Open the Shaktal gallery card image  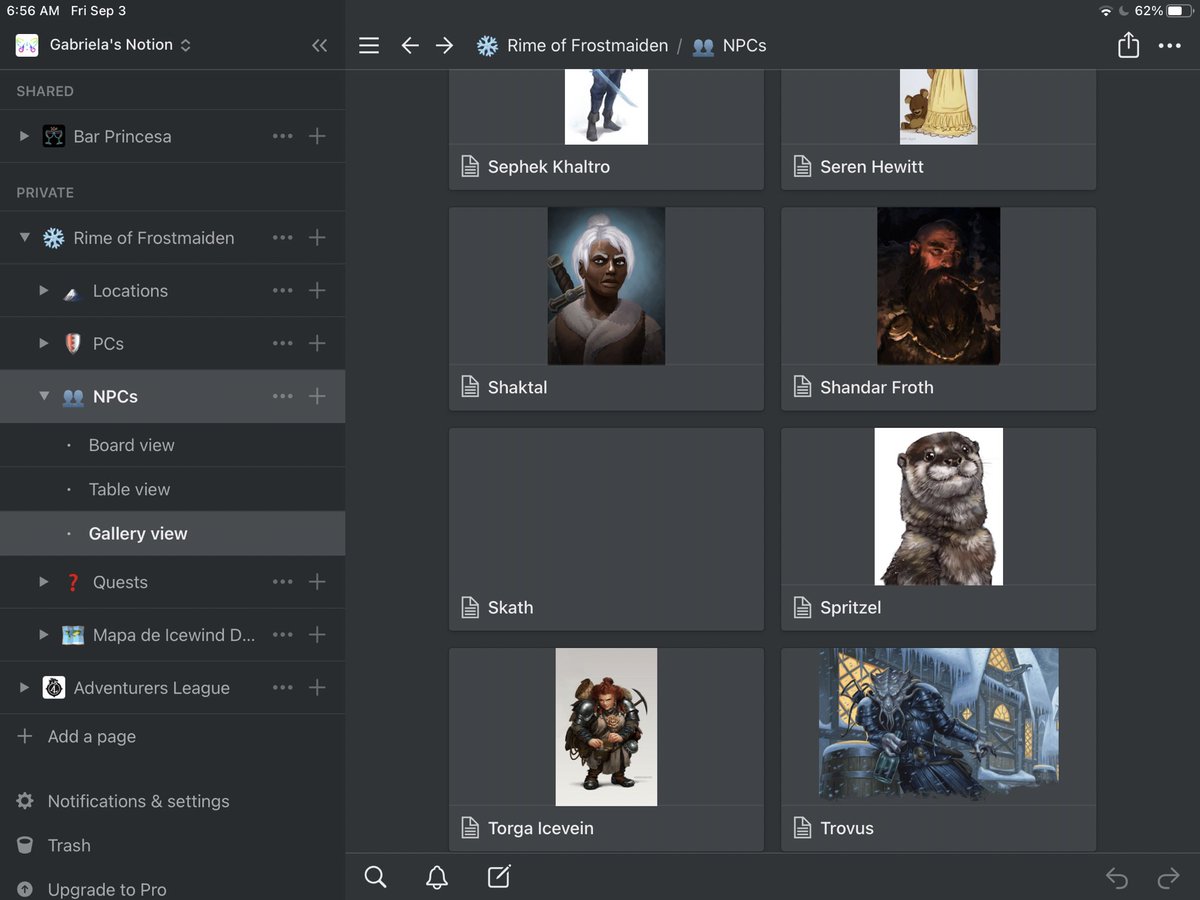tap(606, 286)
